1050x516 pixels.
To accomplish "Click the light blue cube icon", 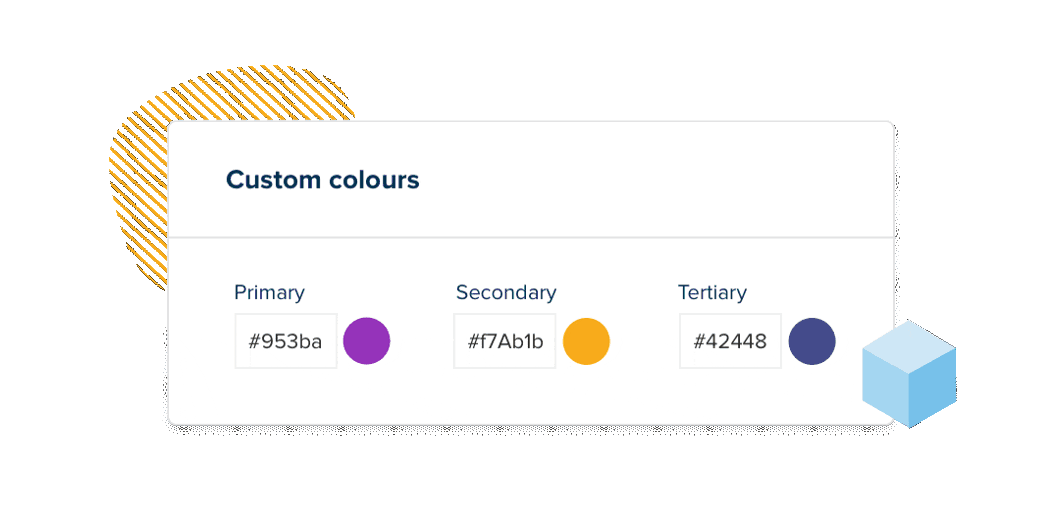I will pyautogui.click(x=909, y=374).
